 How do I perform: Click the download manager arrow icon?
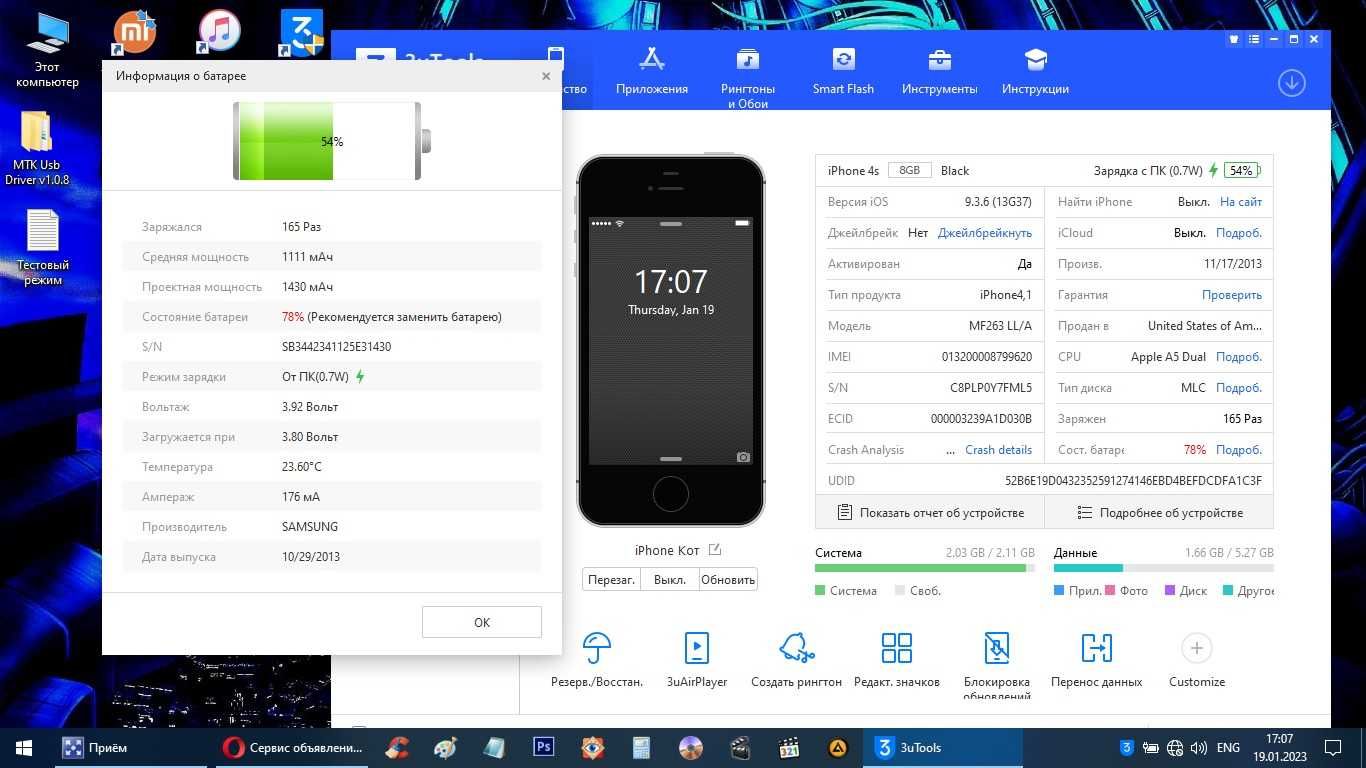[x=1292, y=83]
